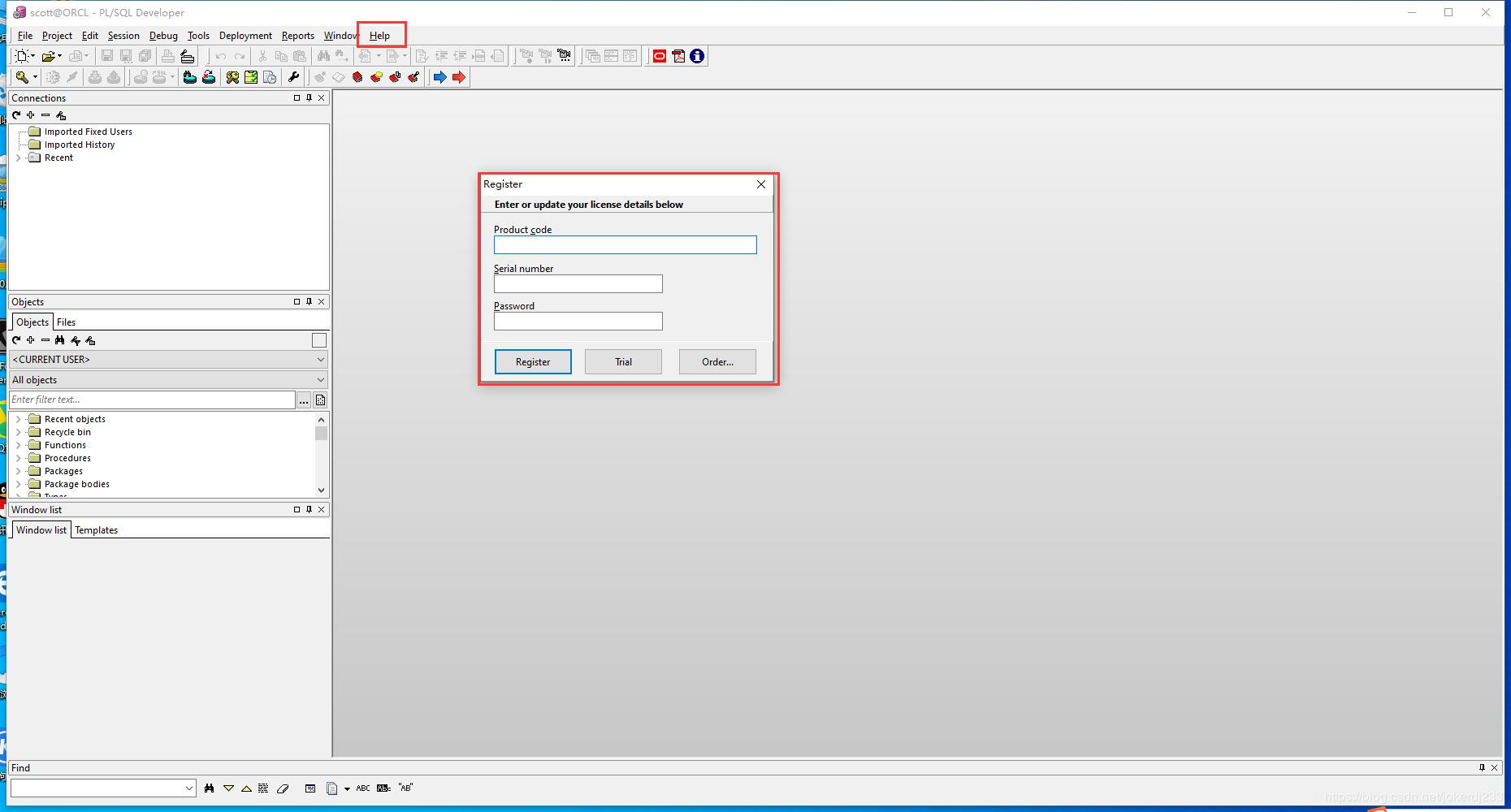This screenshot has height=812, width=1511.
Task: Click the document with clock toolbar icon
Action: point(270,77)
